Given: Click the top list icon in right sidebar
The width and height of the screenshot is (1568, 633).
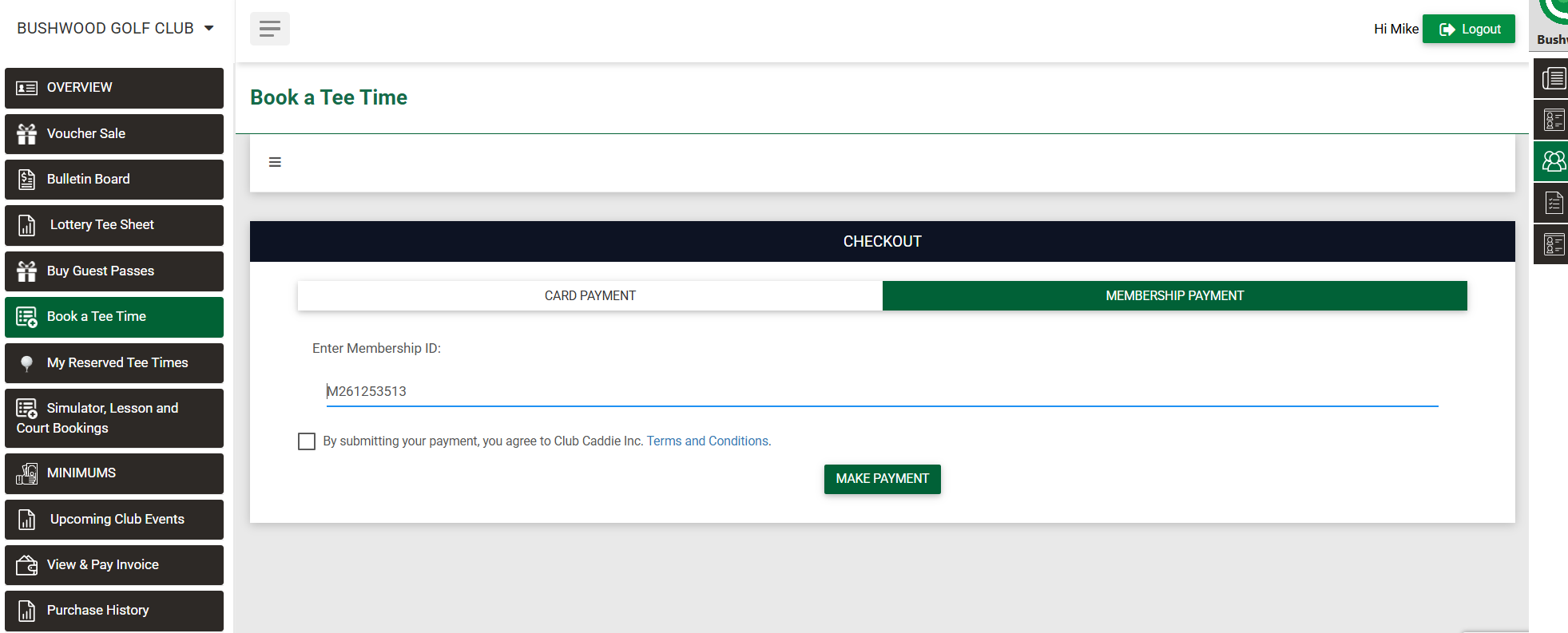Looking at the screenshot, I should (x=1553, y=78).
